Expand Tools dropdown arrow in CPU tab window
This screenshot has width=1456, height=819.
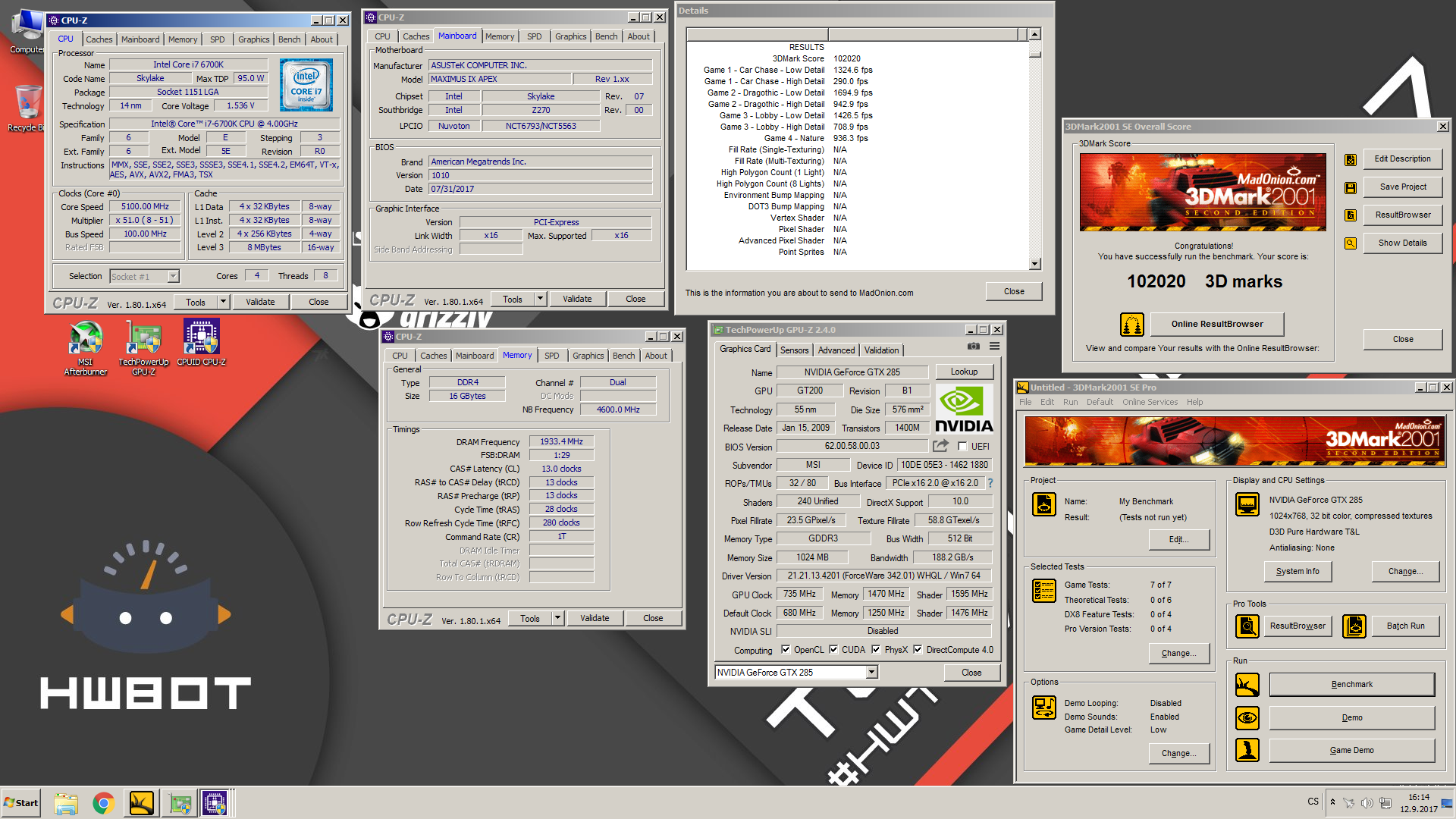[x=223, y=302]
